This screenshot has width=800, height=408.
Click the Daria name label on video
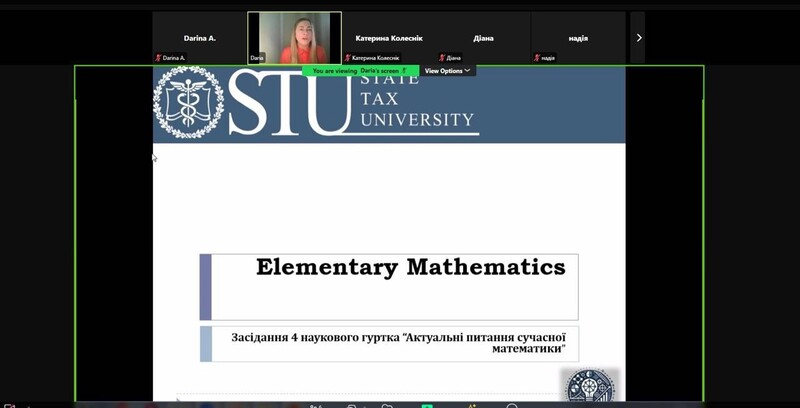tap(257, 58)
